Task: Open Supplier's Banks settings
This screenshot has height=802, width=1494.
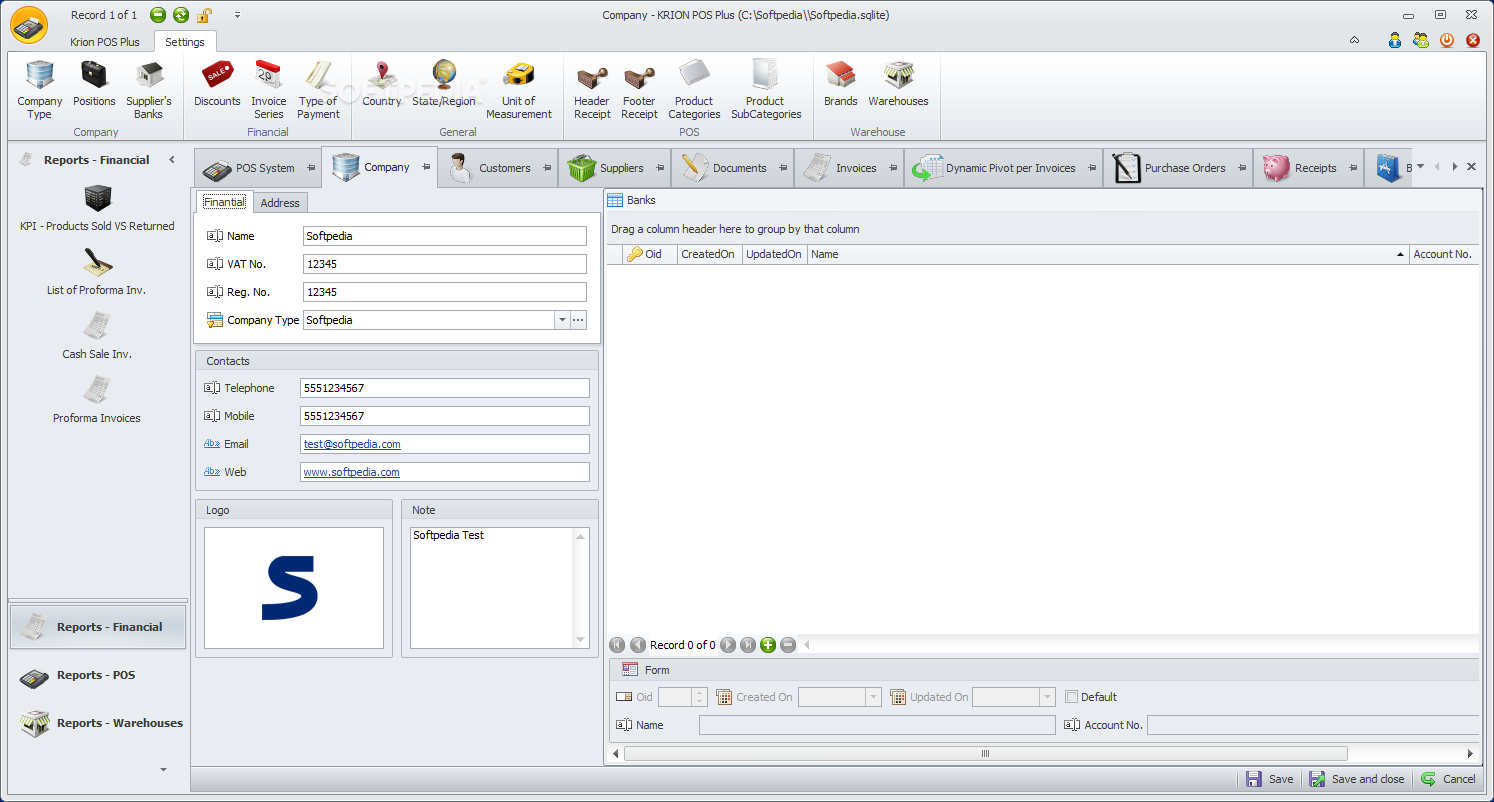Action: tap(149, 90)
